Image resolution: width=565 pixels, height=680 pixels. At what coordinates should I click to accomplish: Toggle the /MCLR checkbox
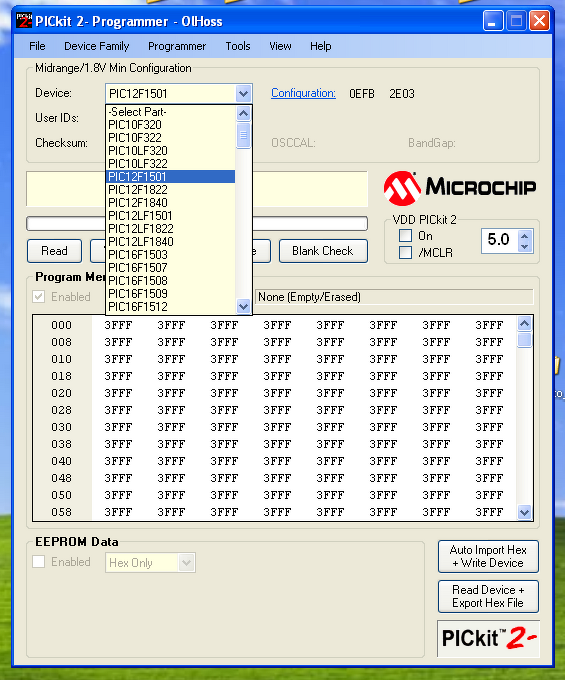point(405,252)
